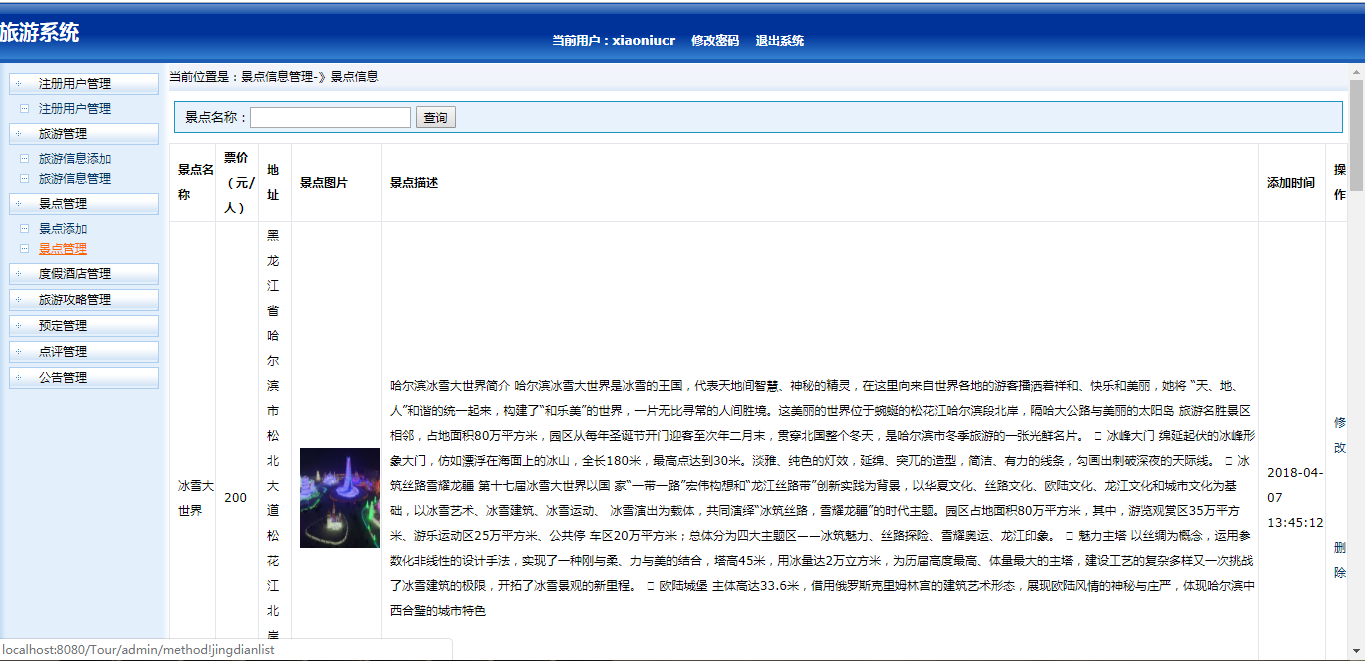The height and width of the screenshot is (661, 1365).
Task: Expand the 度假酒店管理 section
Action: [x=83, y=273]
